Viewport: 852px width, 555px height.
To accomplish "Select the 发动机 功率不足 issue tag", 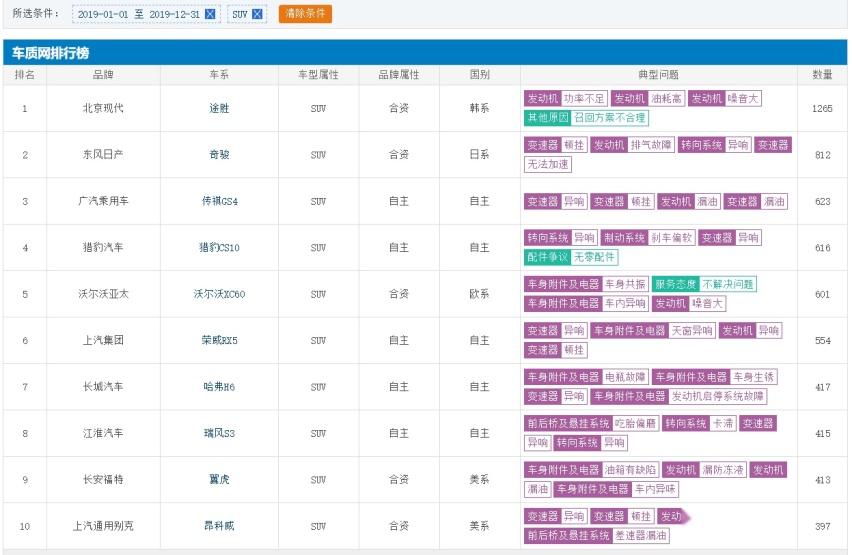I will point(566,98).
